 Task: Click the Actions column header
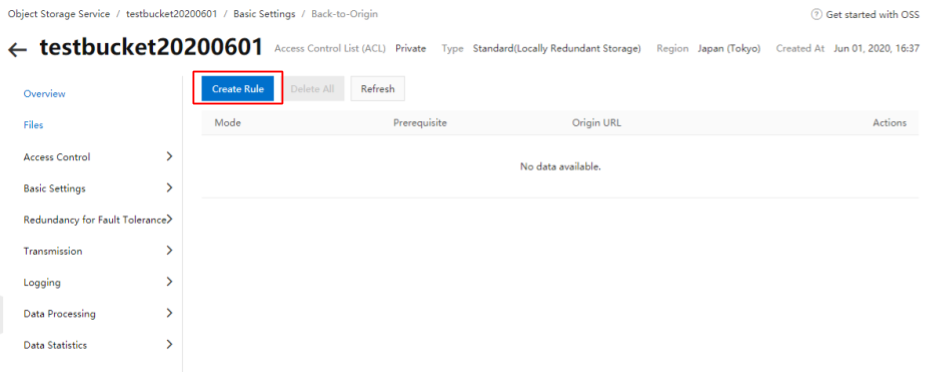[x=890, y=123]
